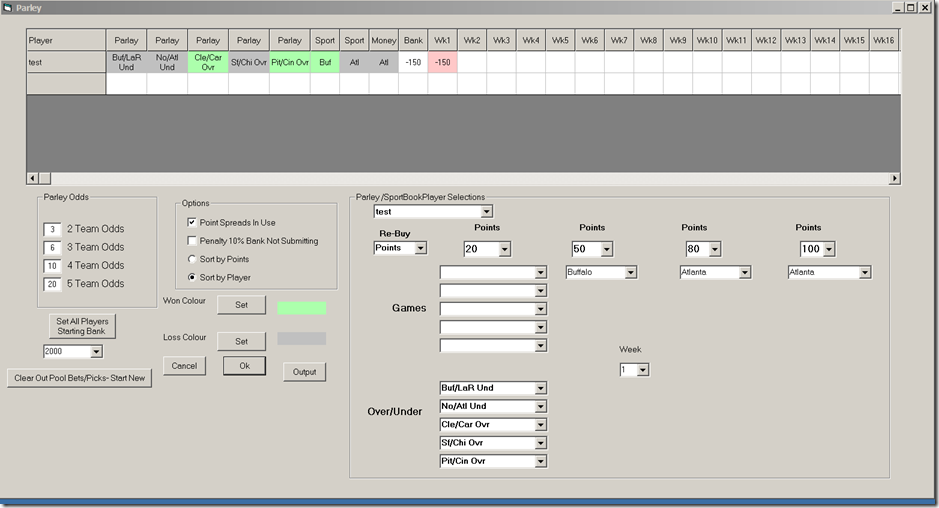Open the Atlanta dropdown under Points 100

[x=864, y=273]
